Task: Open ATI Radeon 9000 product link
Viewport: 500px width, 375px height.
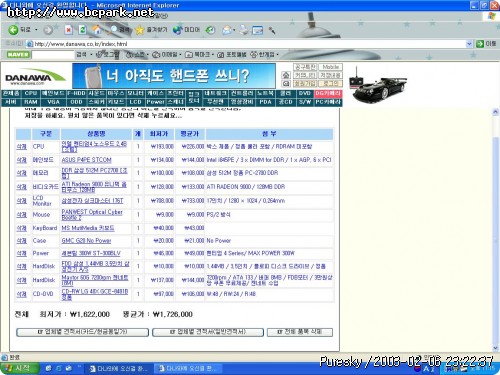Action: pos(94,187)
